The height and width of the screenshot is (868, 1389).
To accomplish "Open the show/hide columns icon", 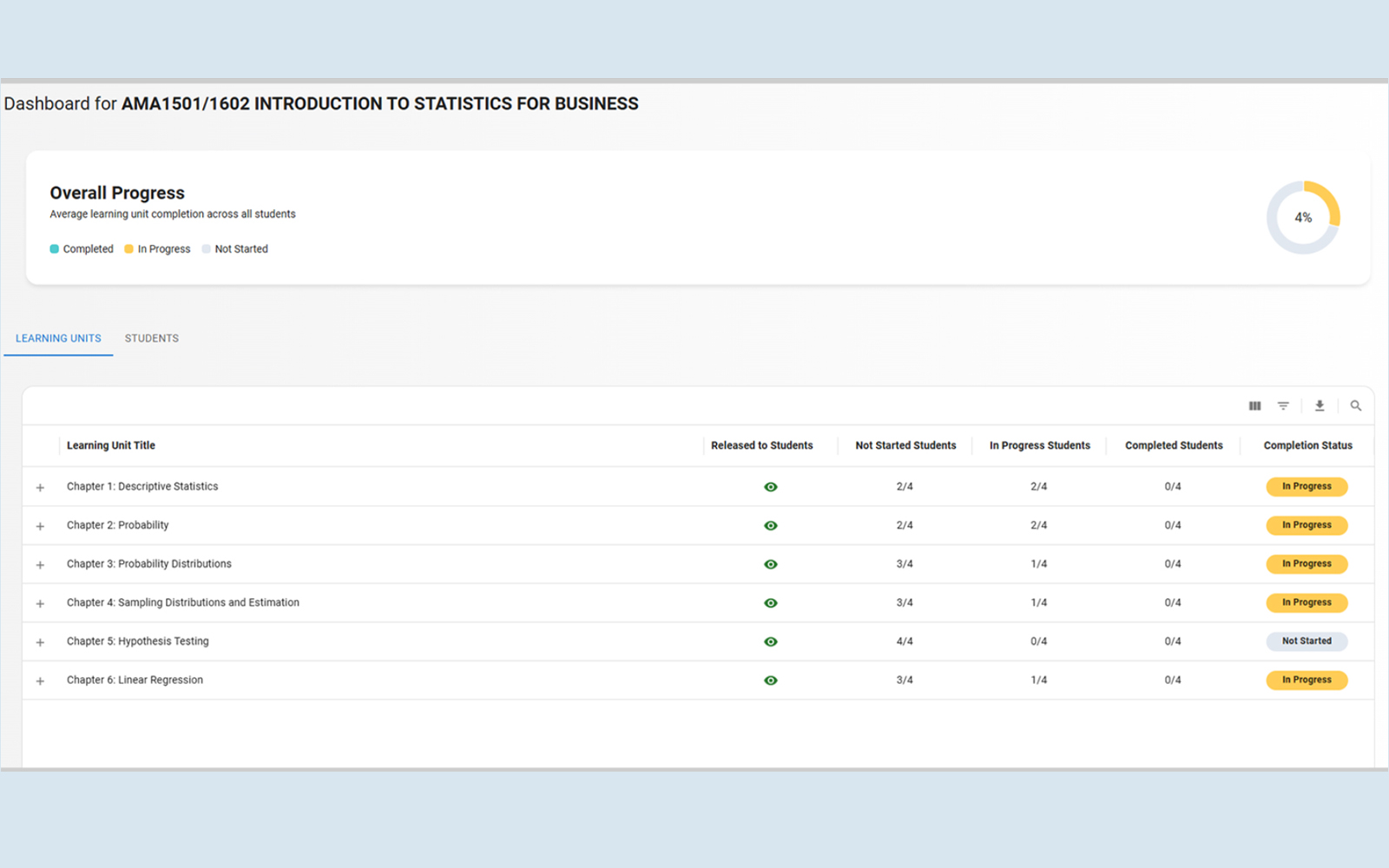I will (1254, 405).
